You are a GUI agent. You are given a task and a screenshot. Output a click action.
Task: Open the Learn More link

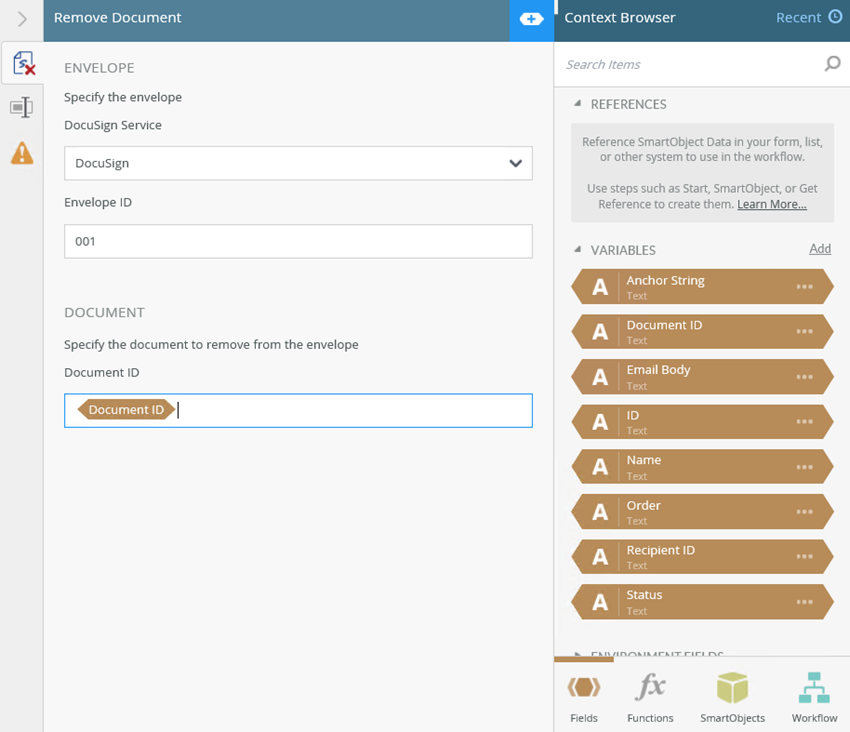click(x=771, y=205)
